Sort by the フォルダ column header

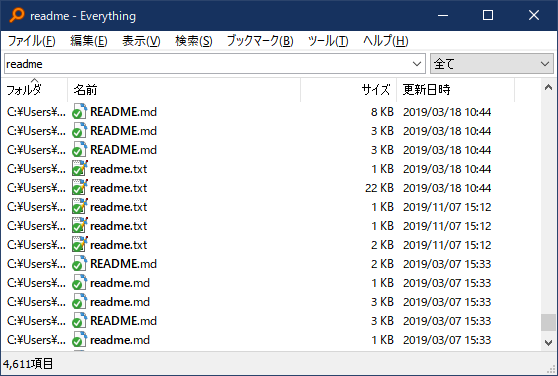pyautogui.click(x=34, y=90)
